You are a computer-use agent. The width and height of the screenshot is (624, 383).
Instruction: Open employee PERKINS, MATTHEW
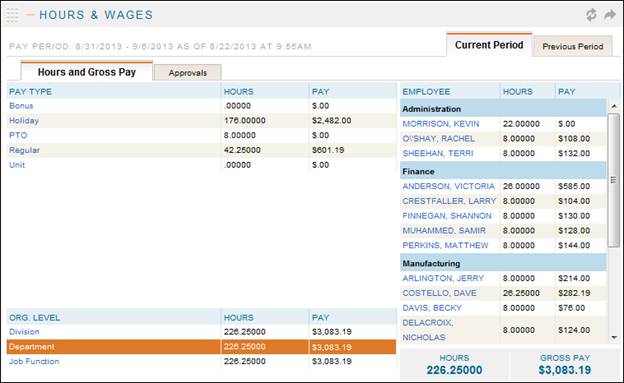click(445, 245)
